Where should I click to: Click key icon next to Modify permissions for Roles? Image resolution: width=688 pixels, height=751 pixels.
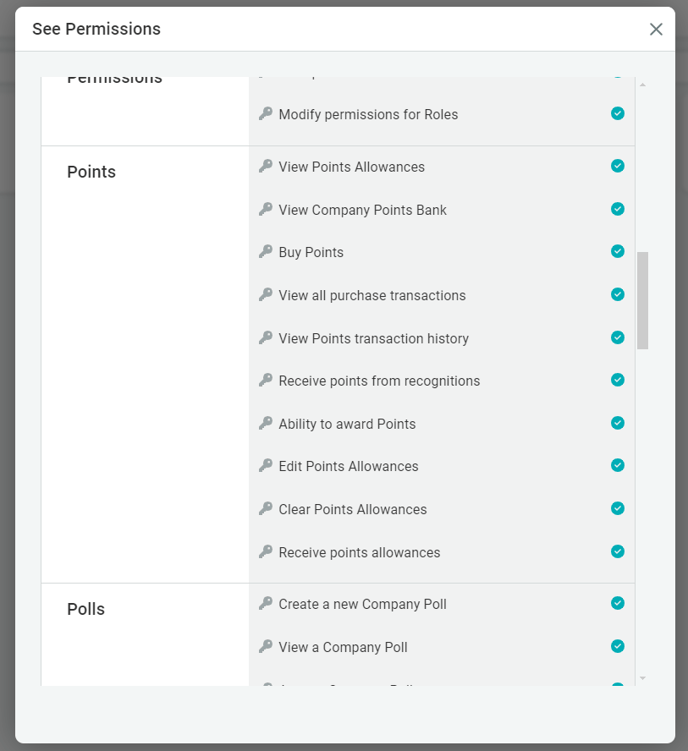point(265,114)
